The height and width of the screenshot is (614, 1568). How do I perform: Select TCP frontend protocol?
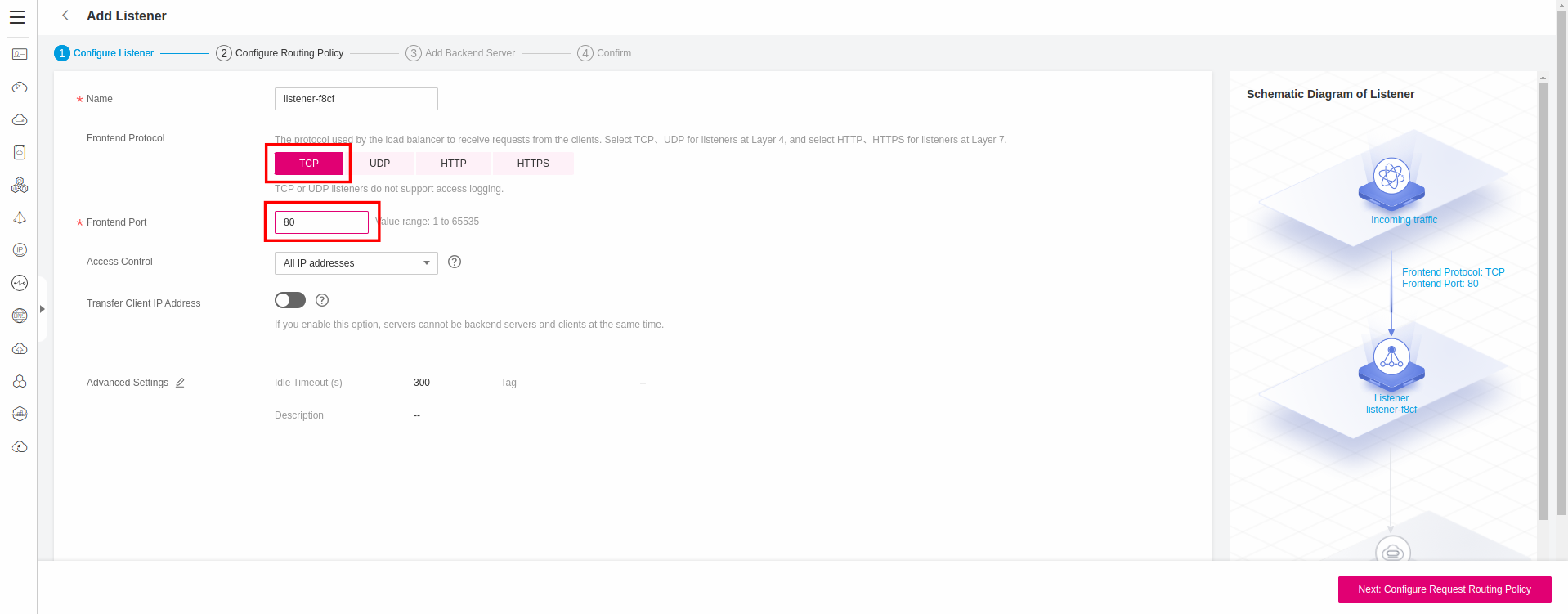point(309,164)
